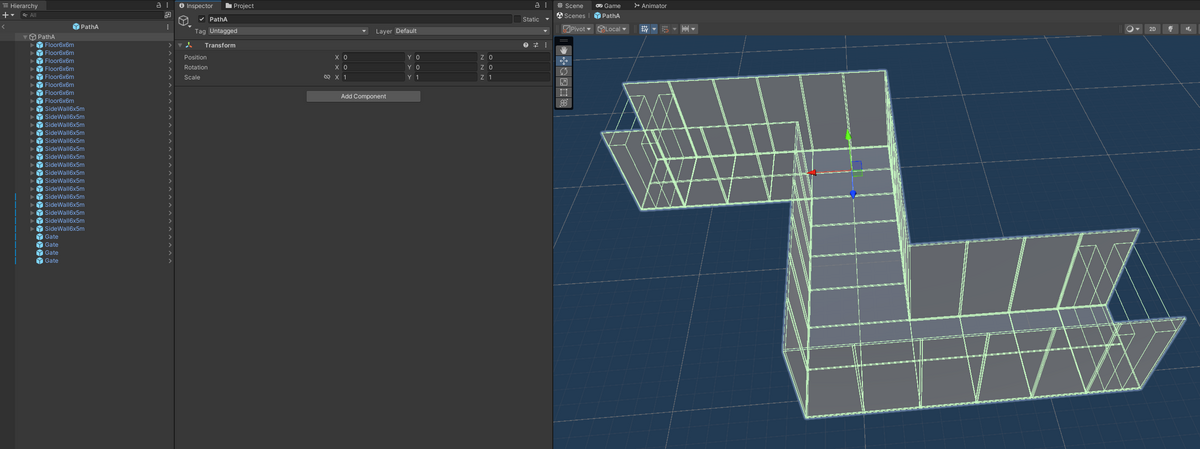1200x449 pixels.
Task: Open the Inspector panel kebab menu
Action: (546, 5)
